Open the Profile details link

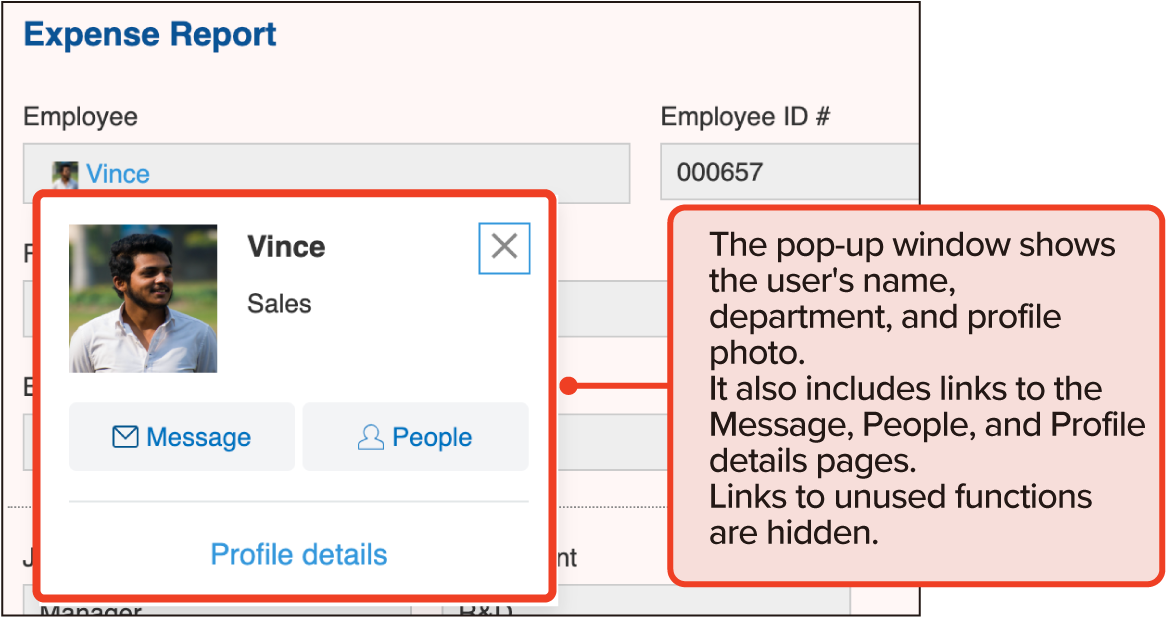tap(298, 554)
